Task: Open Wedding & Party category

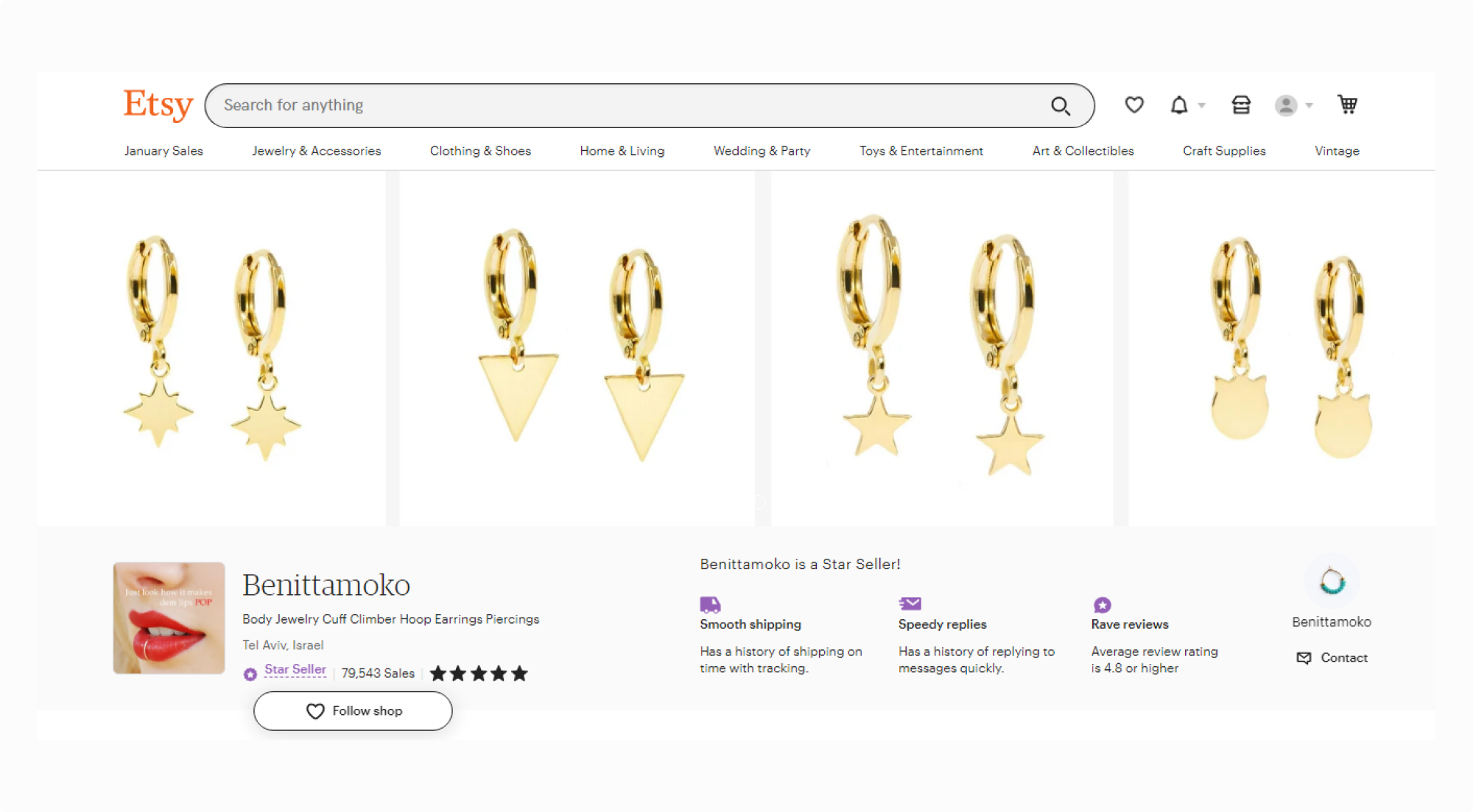Action: [762, 151]
